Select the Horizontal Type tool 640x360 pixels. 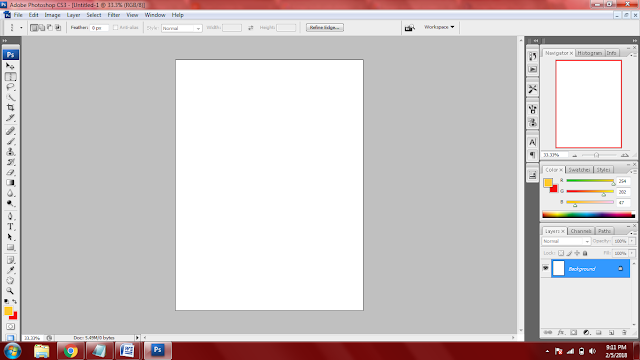[10, 227]
